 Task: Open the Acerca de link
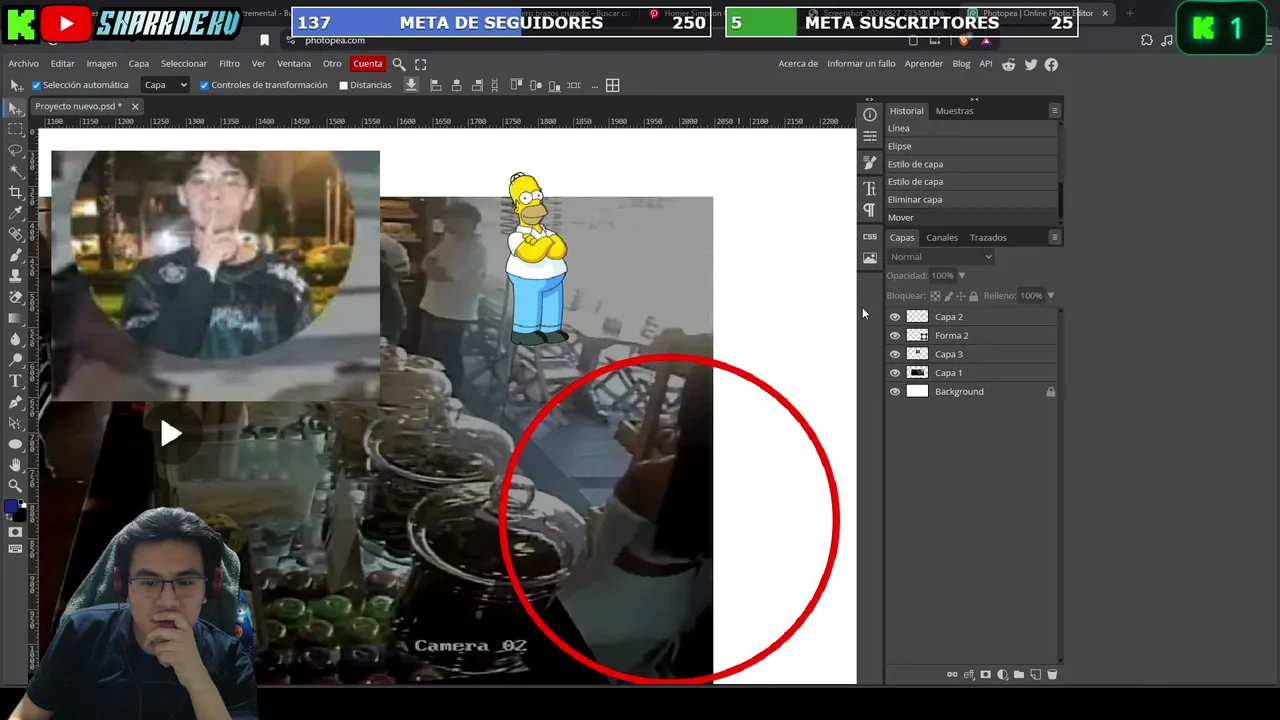[798, 64]
